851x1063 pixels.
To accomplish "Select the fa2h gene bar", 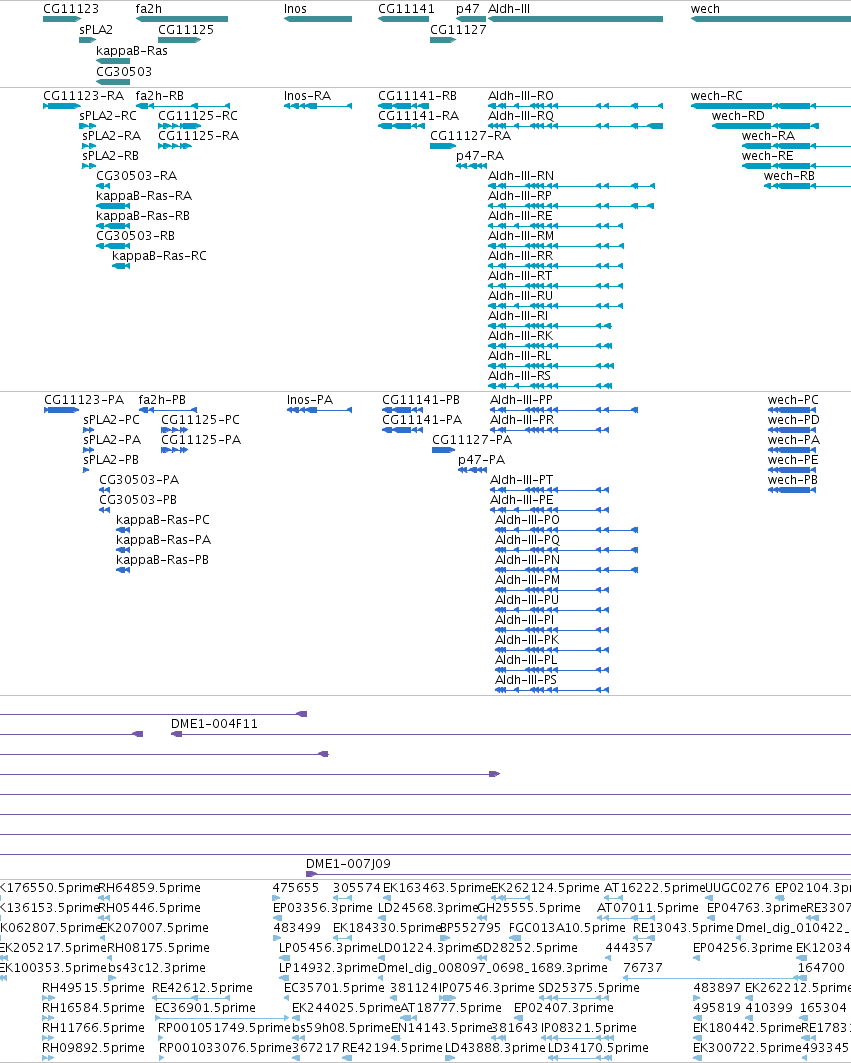I will click(182, 19).
